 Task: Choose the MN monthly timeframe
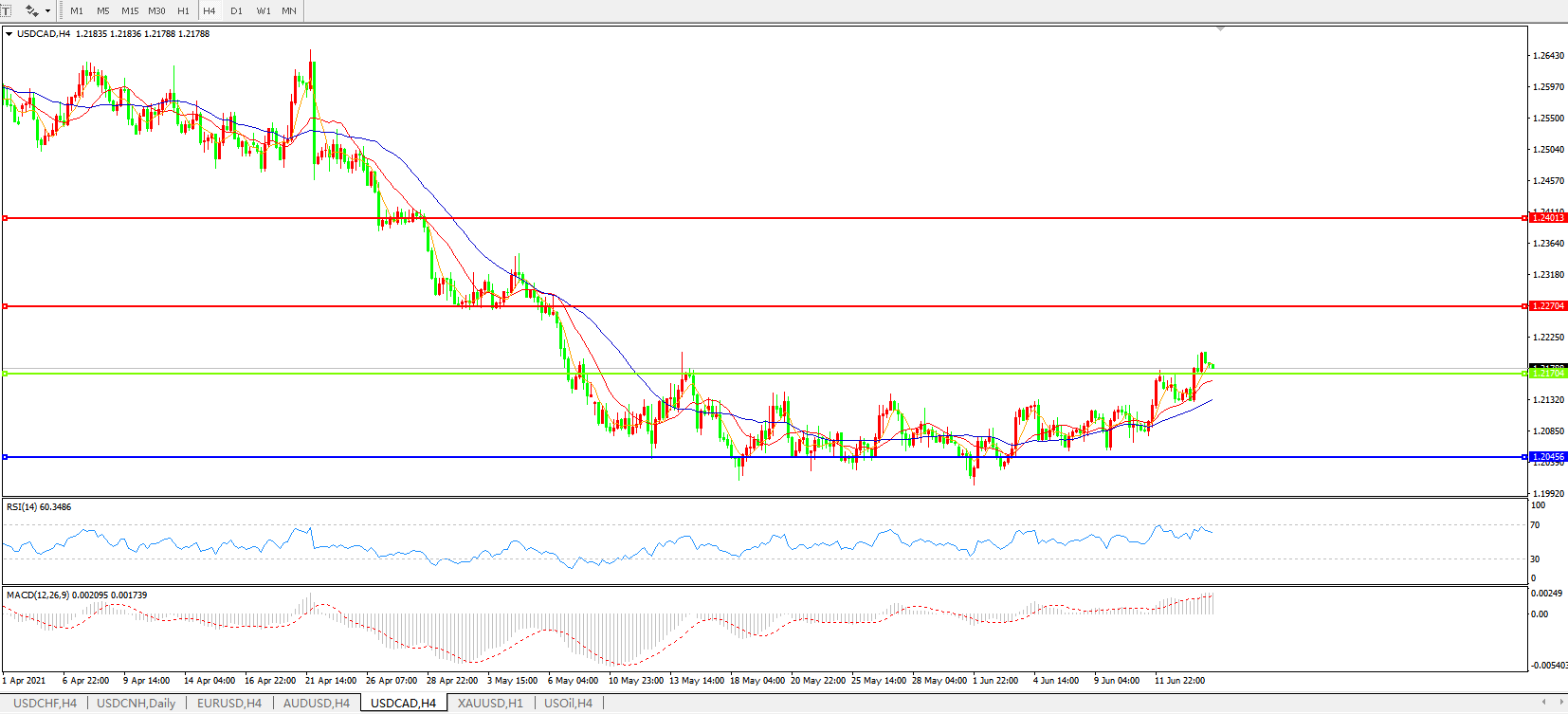289,11
